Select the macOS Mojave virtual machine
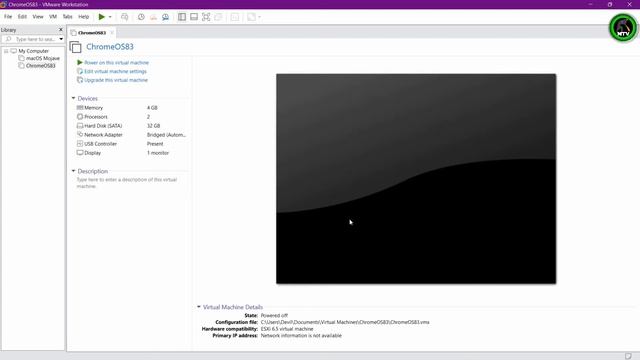The width and height of the screenshot is (640, 360). pos(43,58)
